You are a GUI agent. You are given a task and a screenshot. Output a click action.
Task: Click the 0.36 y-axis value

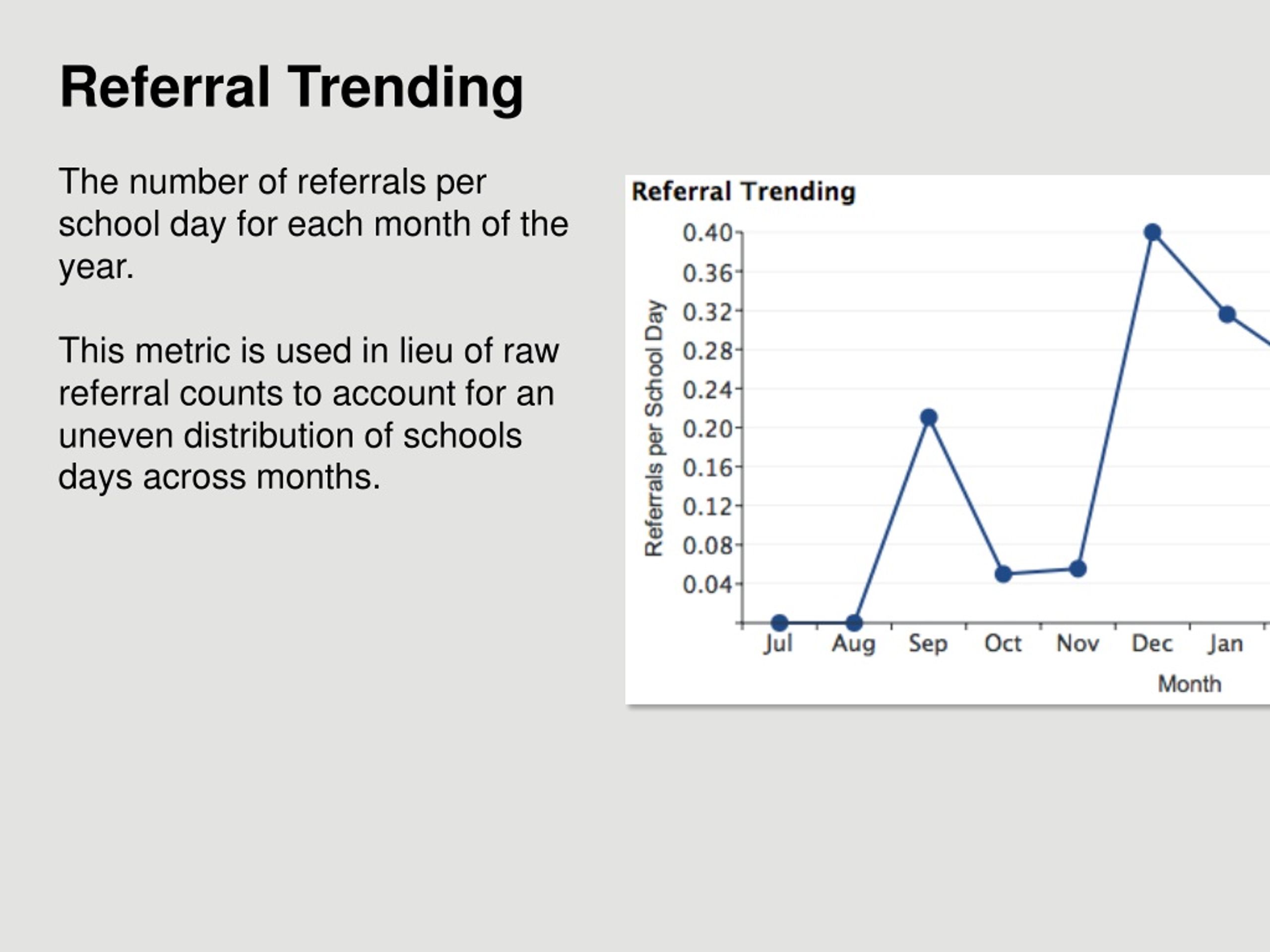click(x=708, y=273)
